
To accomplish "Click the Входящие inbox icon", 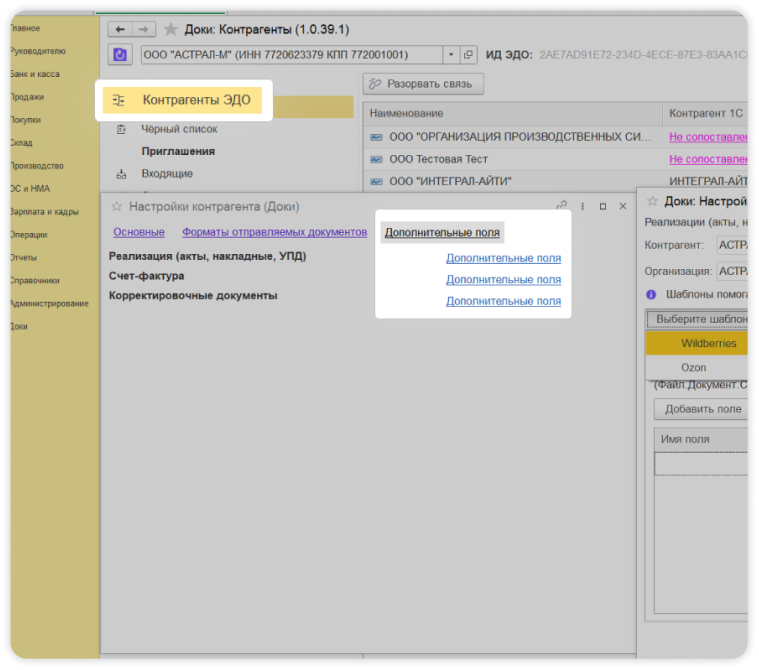I will [121, 174].
